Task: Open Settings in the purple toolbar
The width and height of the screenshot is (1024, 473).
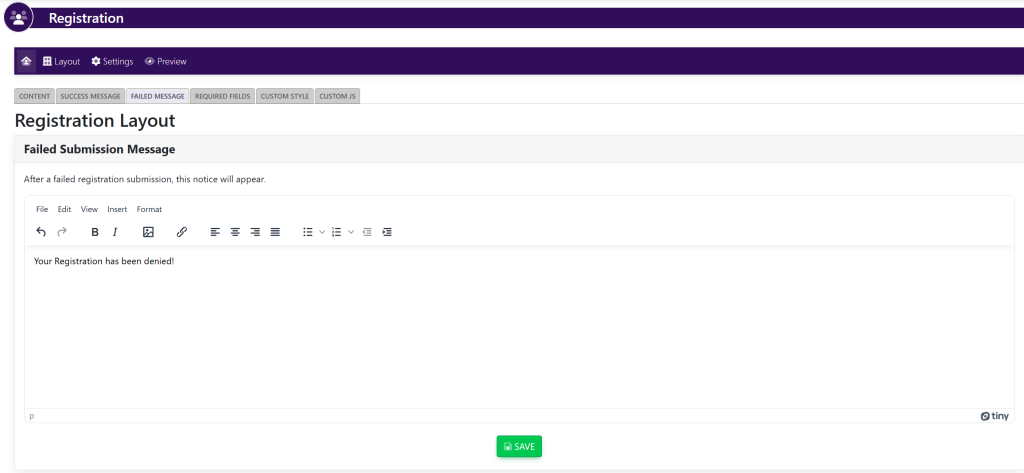Action: [x=112, y=61]
